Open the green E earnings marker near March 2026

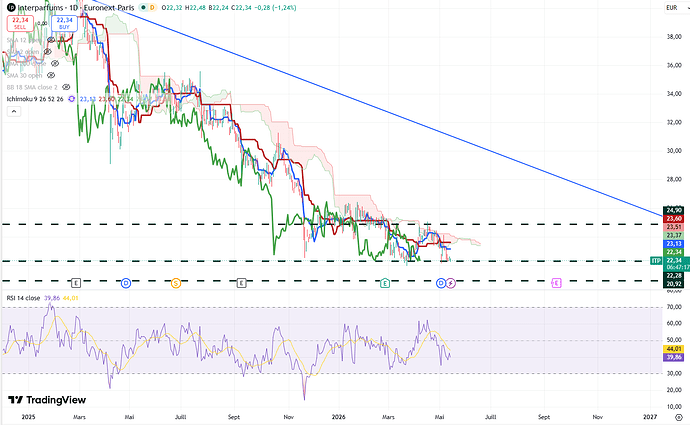tap(385, 283)
